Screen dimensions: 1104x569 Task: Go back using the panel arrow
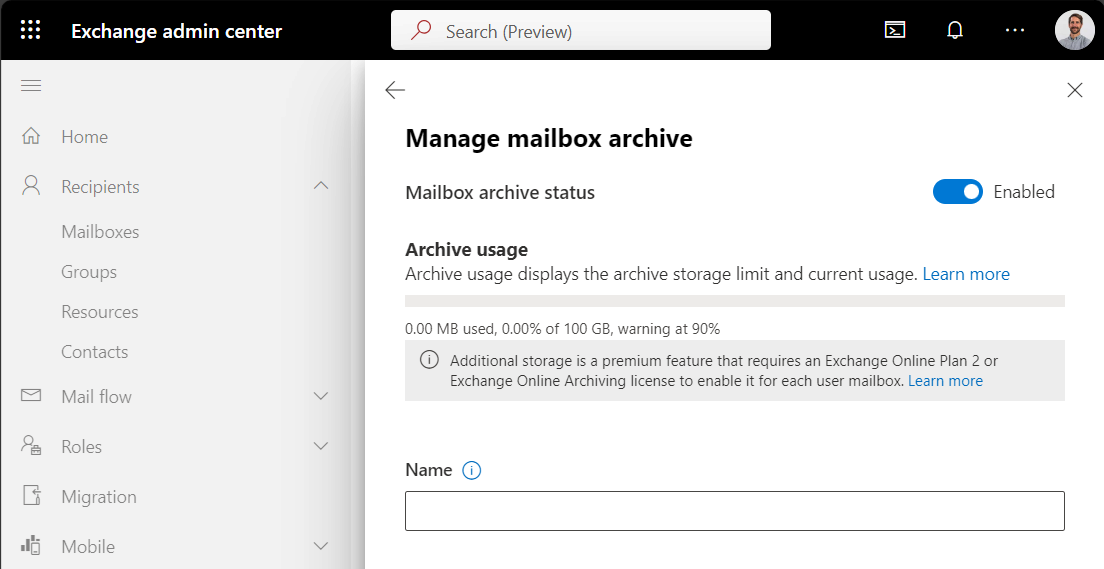[x=395, y=90]
